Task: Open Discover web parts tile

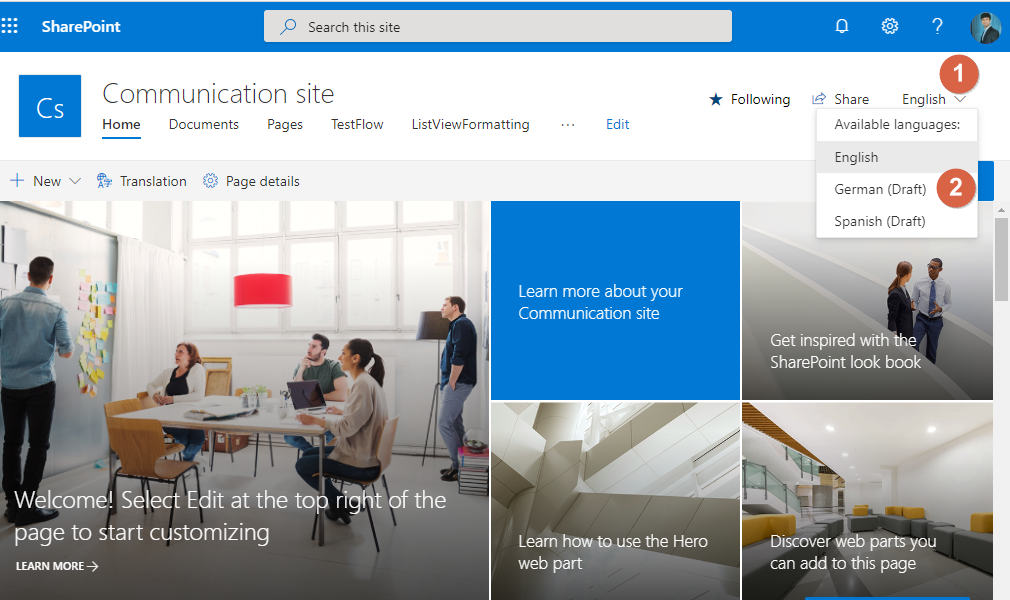Action: (867, 501)
